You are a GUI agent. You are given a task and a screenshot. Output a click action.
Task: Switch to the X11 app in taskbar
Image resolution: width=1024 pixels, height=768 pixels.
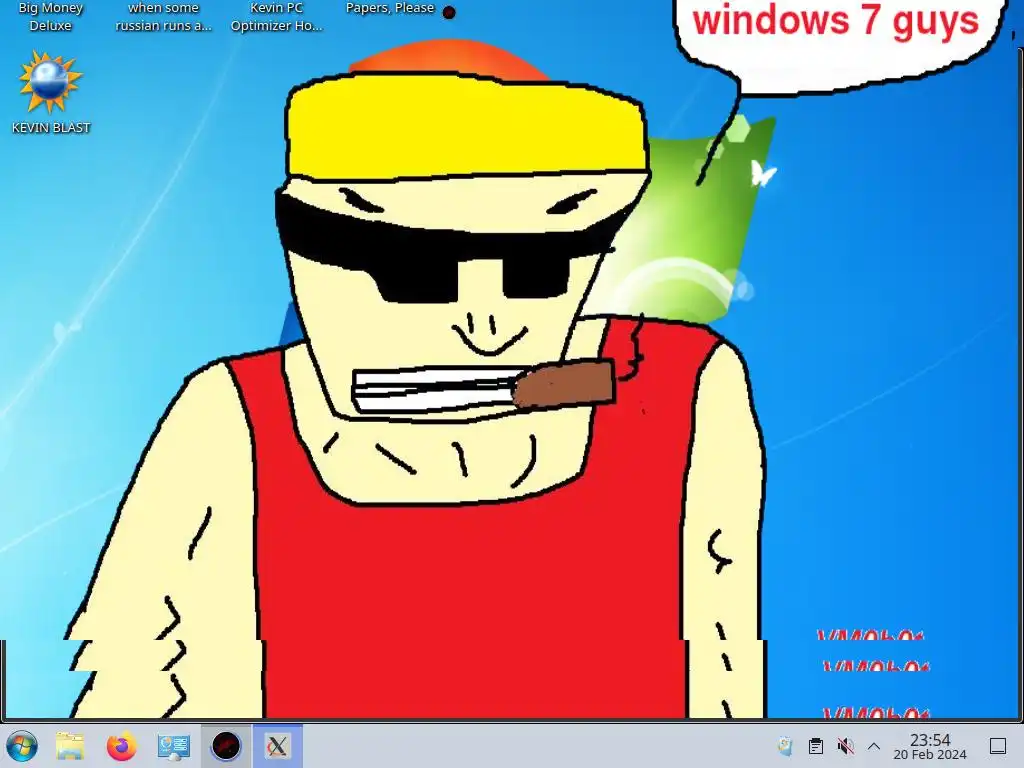pos(278,746)
